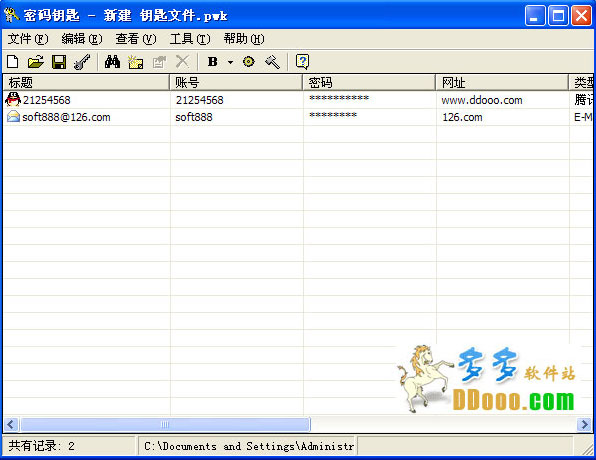Open the 编辑(E) menu

pyautogui.click(x=82, y=39)
